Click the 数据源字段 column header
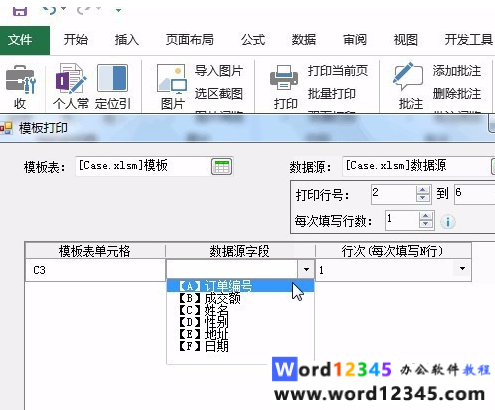The height and width of the screenshot is (410, 495). [240, 251]
